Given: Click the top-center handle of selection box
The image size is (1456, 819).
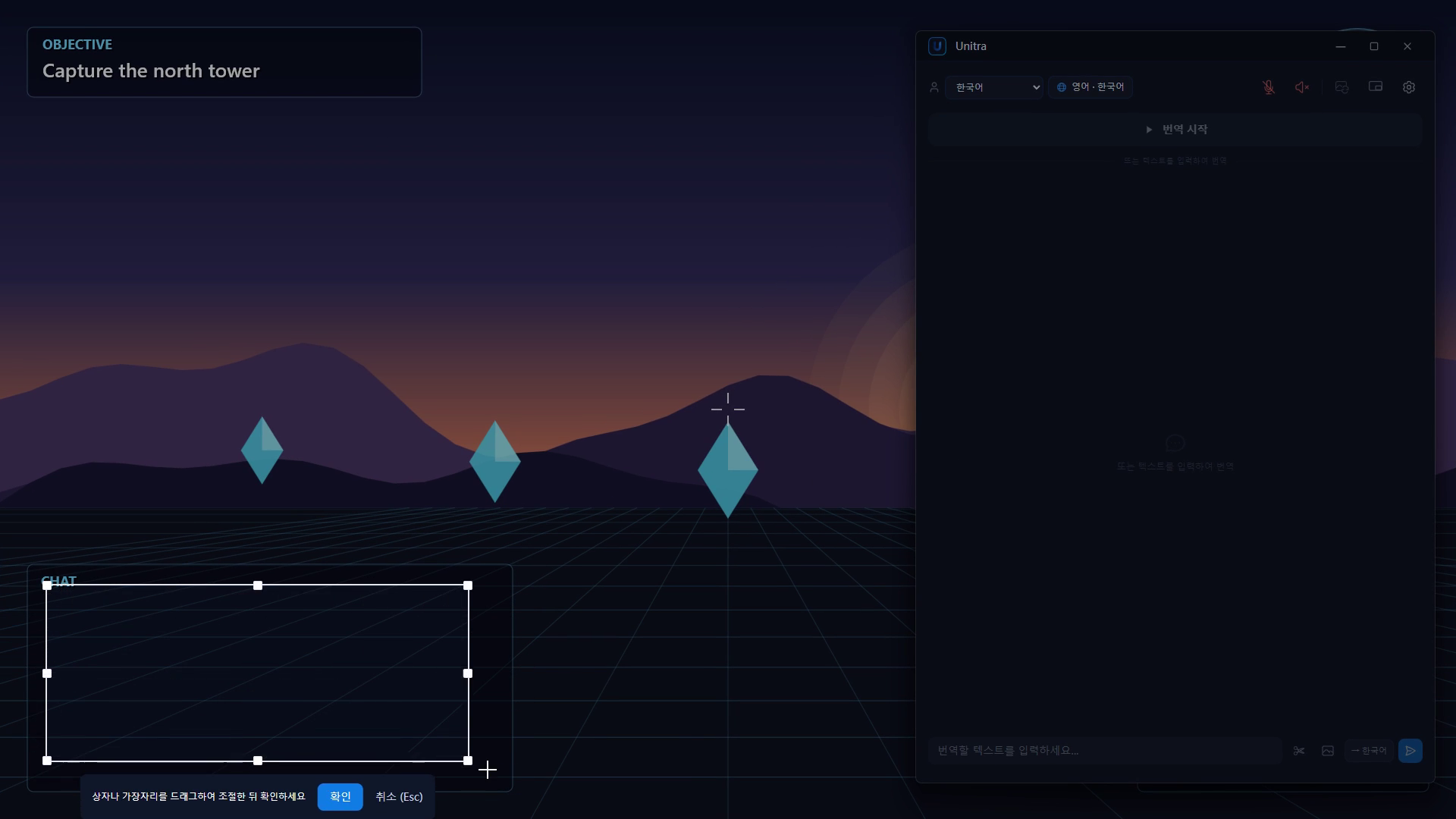Looking at the screenshot, I should click(258, 585).
